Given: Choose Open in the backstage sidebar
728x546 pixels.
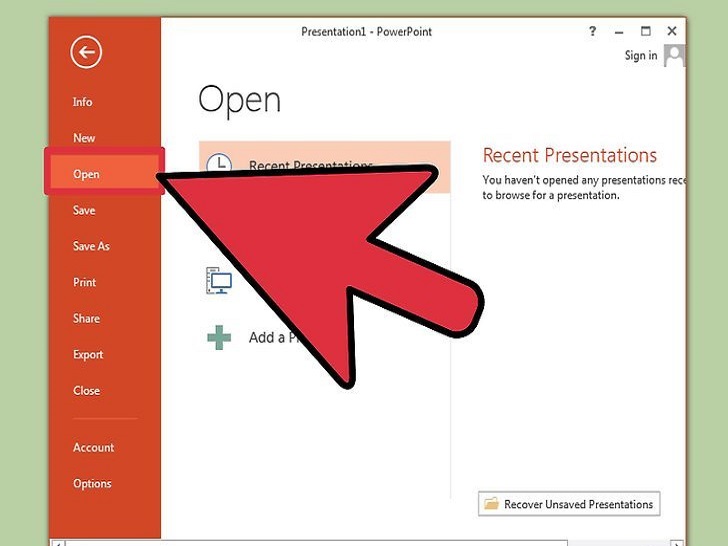Looking at the screenshot, I should click(104, 172).
